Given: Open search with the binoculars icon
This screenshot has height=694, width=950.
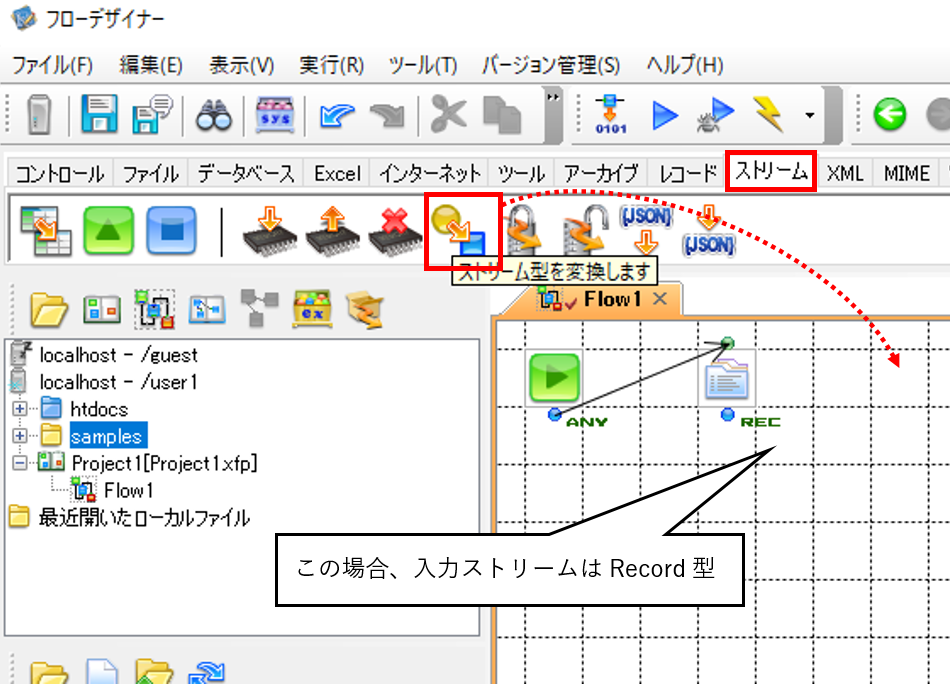Looking at the screenshot, I should 213,115.
